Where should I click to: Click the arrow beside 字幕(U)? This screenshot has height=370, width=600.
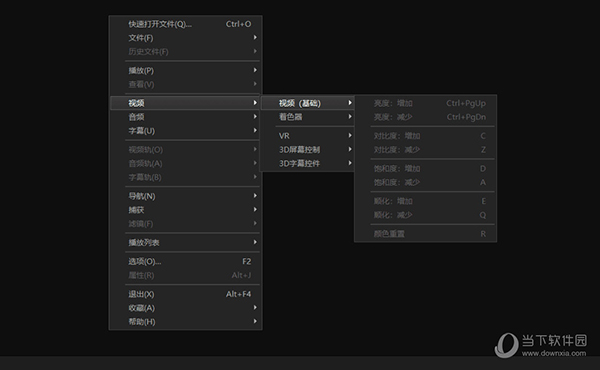coord(255,130)
